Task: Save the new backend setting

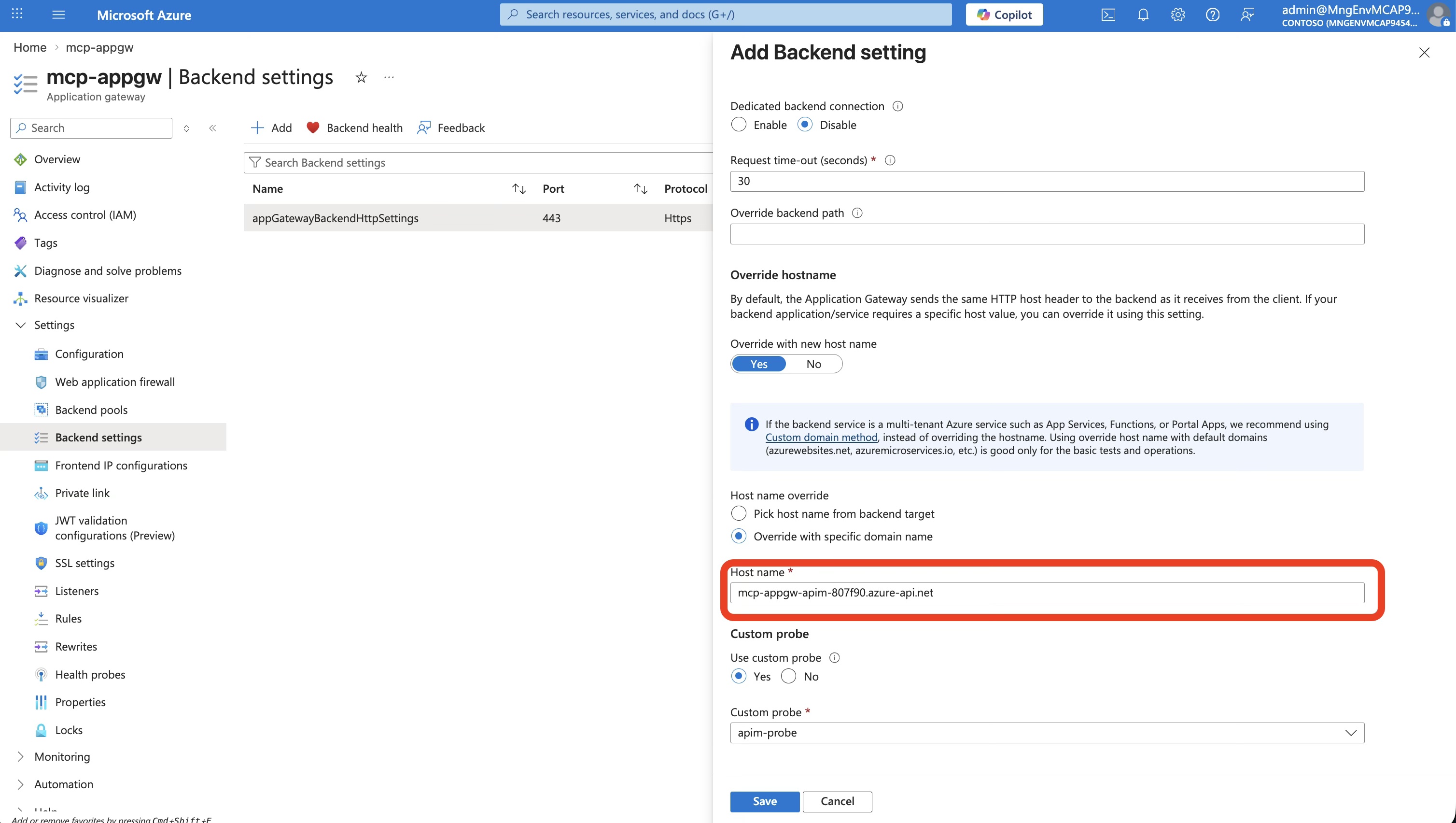Action: tap(764, 801)
